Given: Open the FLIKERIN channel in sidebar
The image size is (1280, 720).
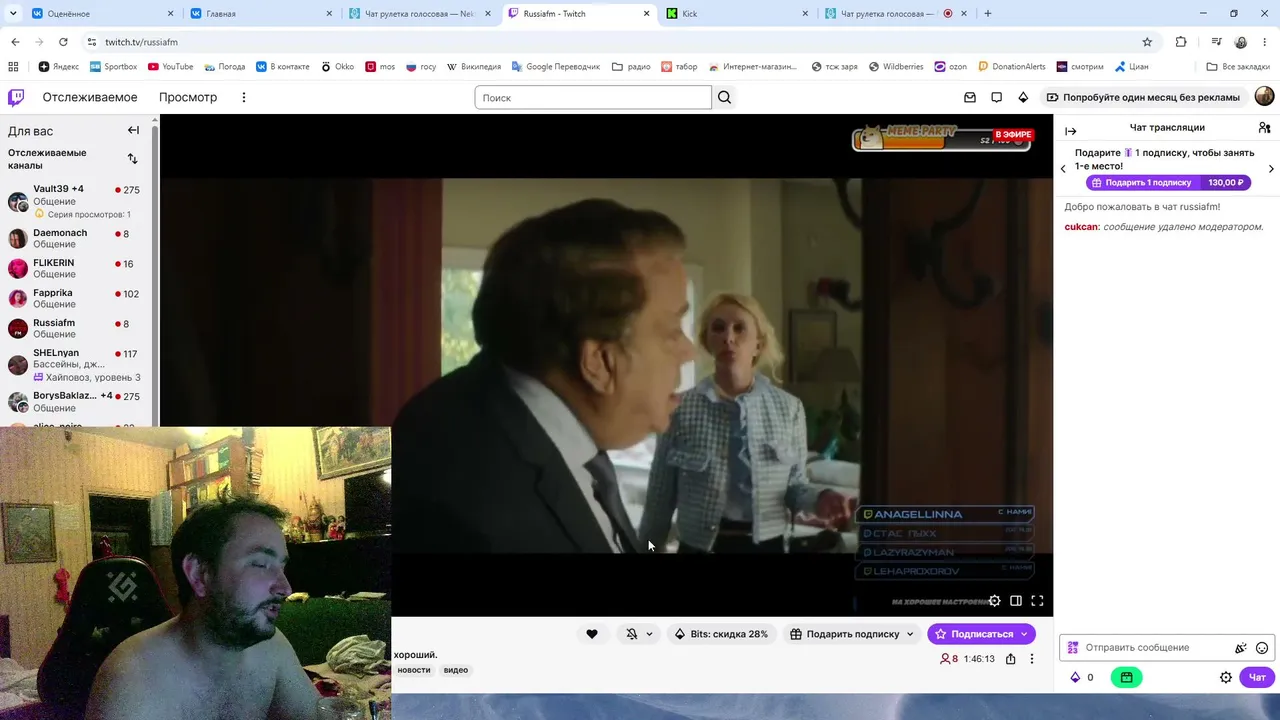Looking at the screenshot, I should (x=76, y=268).
